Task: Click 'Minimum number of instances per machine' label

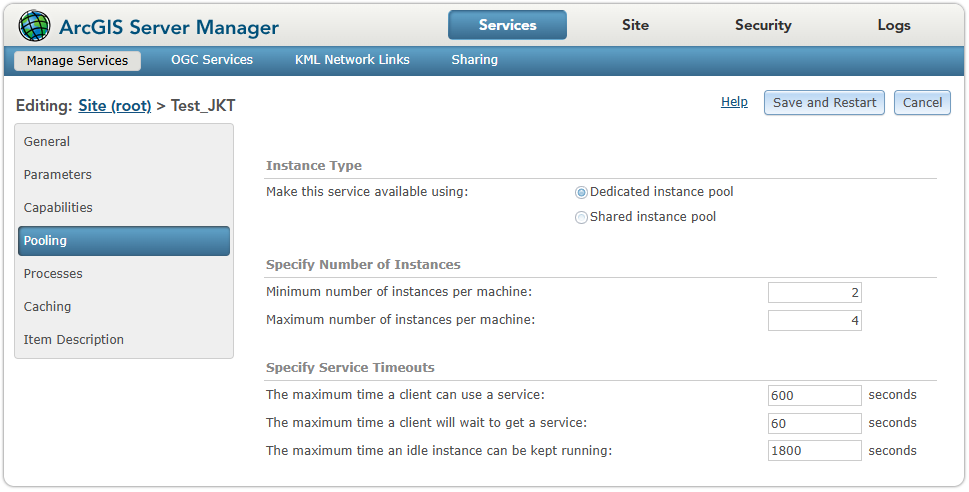Action: tap(399, 292)
